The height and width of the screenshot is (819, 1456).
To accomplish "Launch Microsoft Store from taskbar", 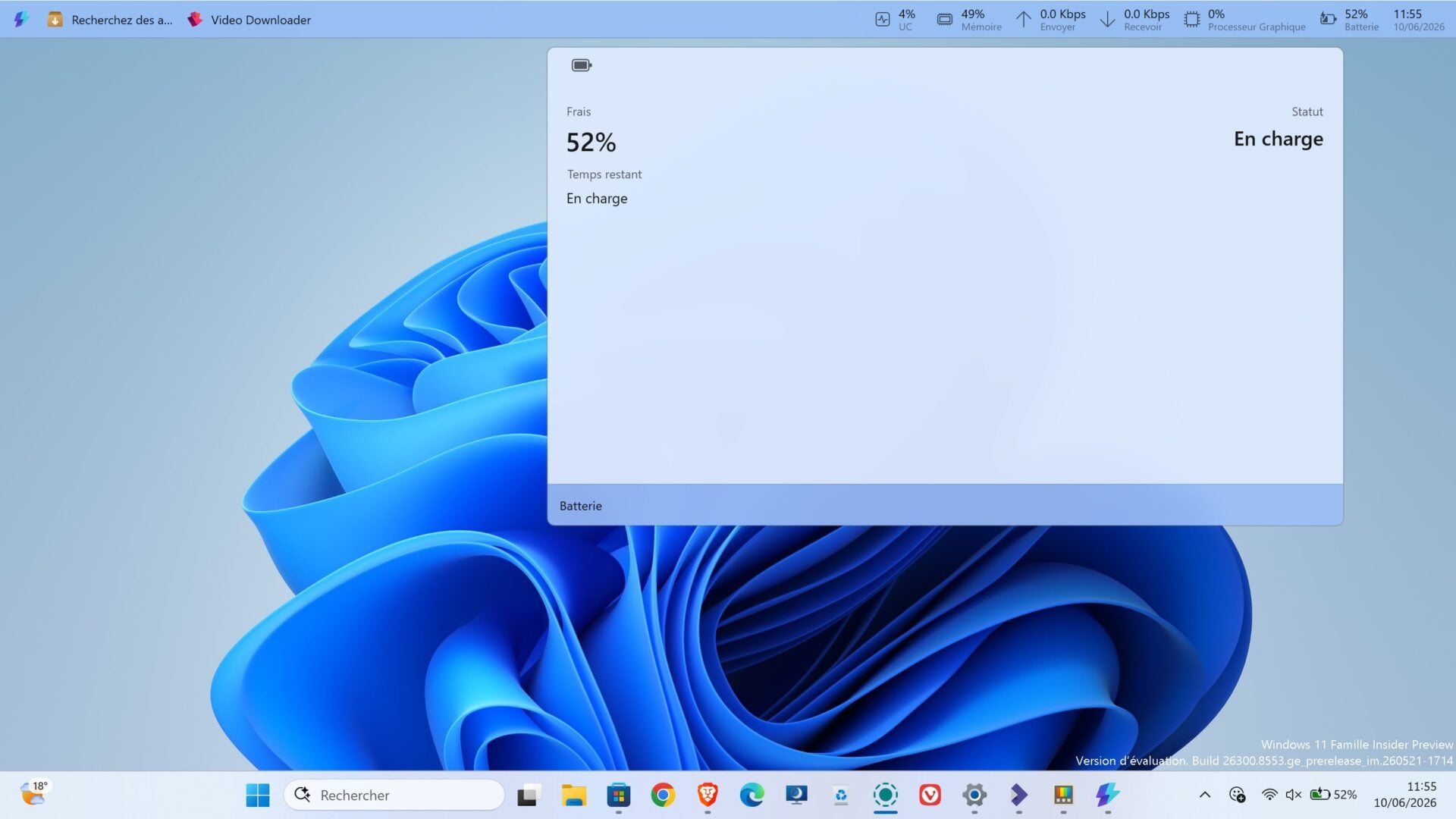I will pyautogui.click(x=619, y=795).
